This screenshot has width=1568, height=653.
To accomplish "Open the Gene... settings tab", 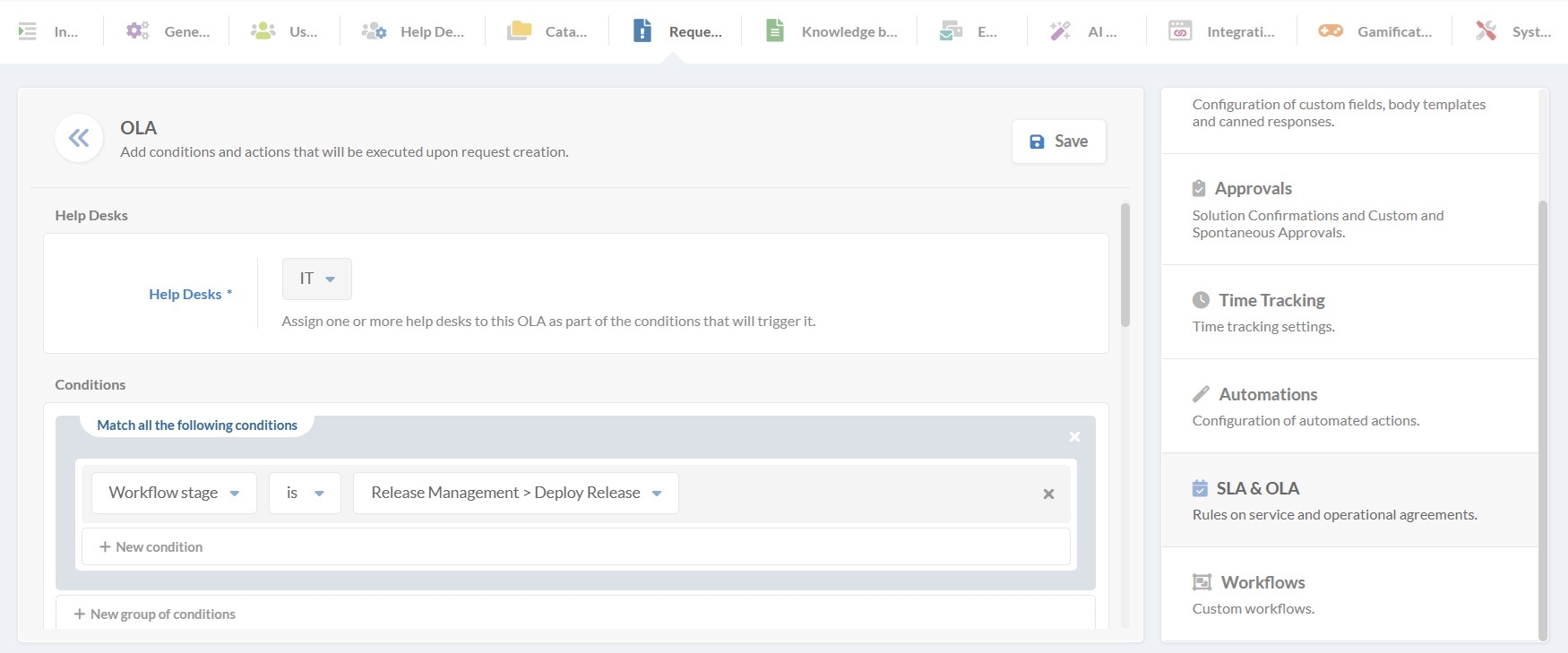I will pos(168,31).
